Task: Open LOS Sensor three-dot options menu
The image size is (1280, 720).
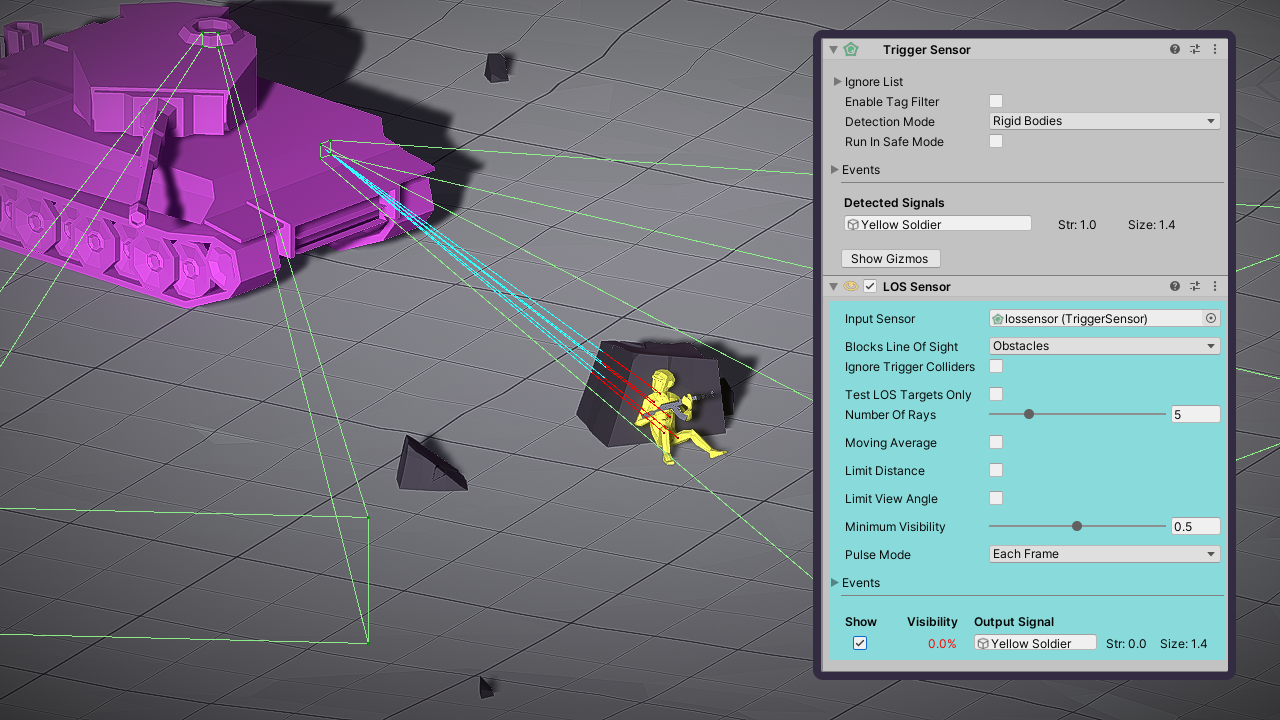Action: click(1215, 286)
